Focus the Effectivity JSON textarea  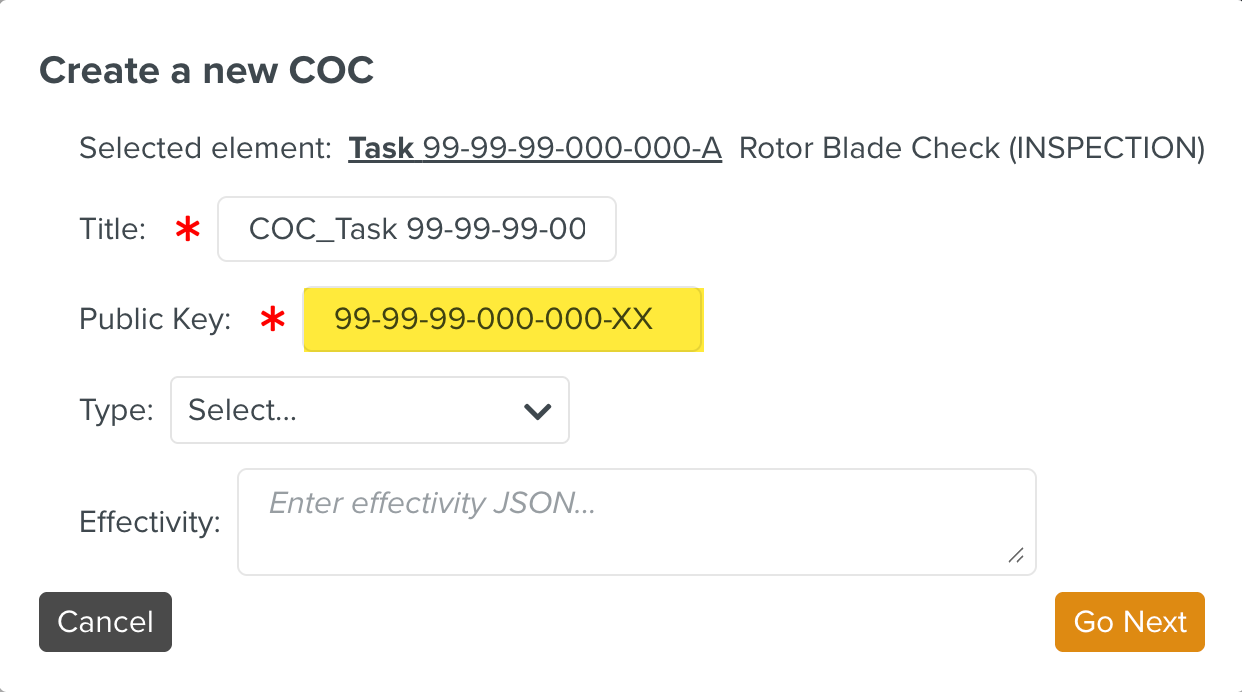click(x=636, y=520)
